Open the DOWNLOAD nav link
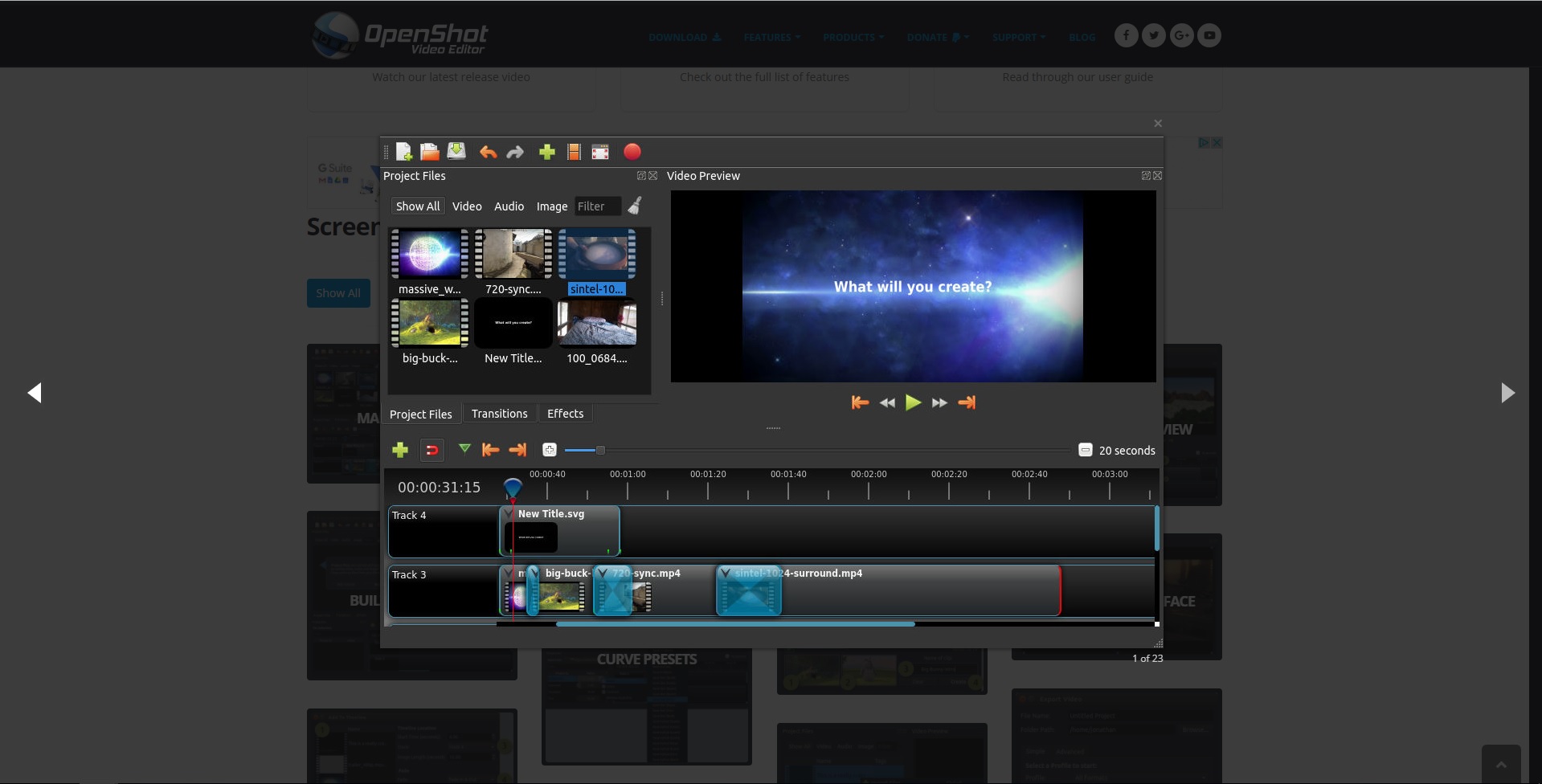This screenshot has width=1542, height=784. click(685, 37)
